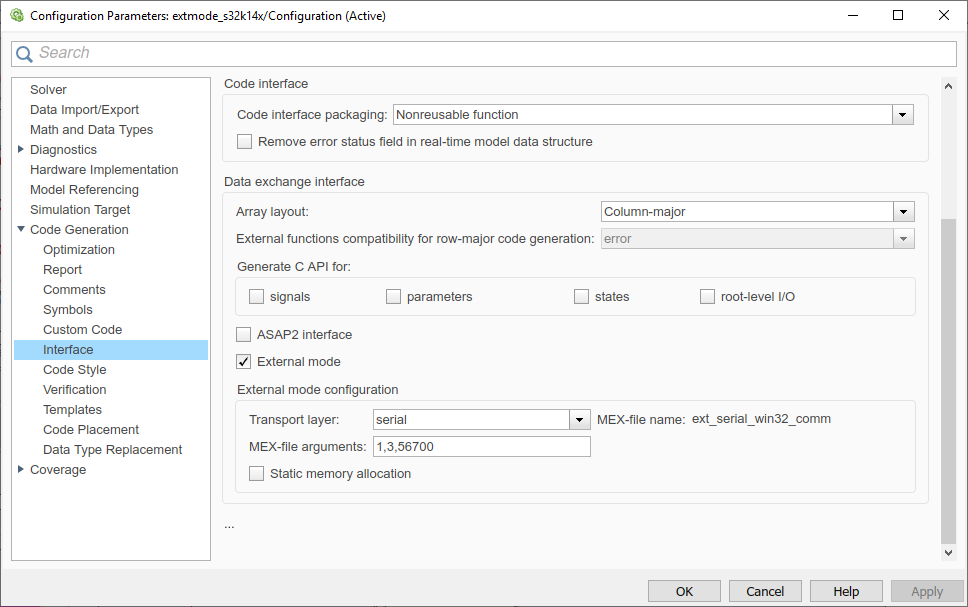Screen dimensions: 968x607
Task: Open the Transport layer dropdown
Action: pos(579,420)
